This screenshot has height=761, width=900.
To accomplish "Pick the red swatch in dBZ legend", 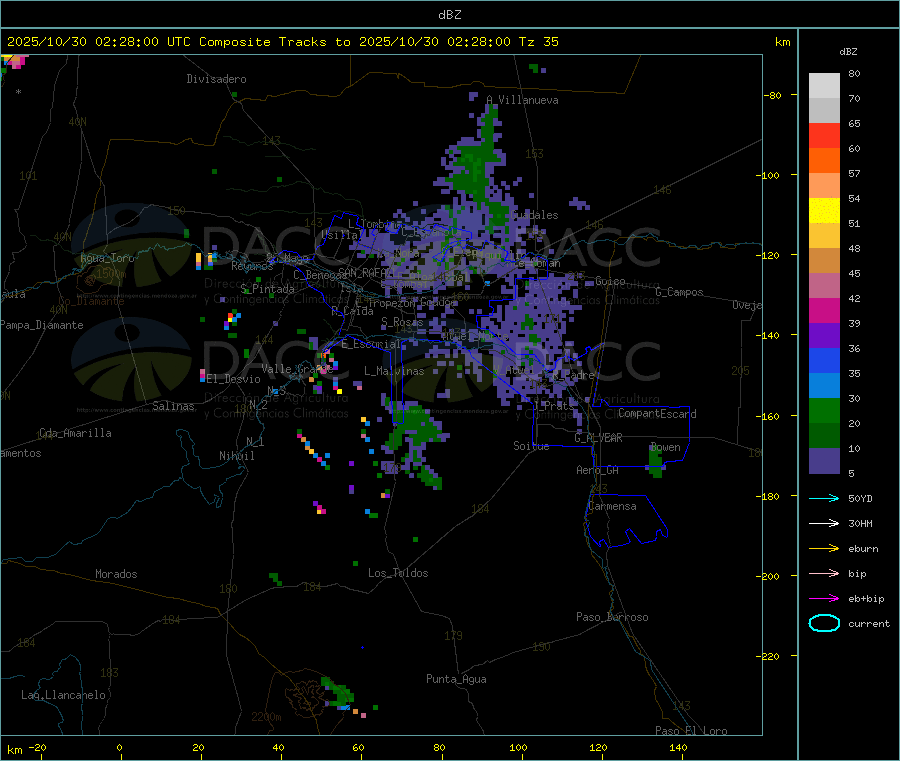I will coord(824,135).
